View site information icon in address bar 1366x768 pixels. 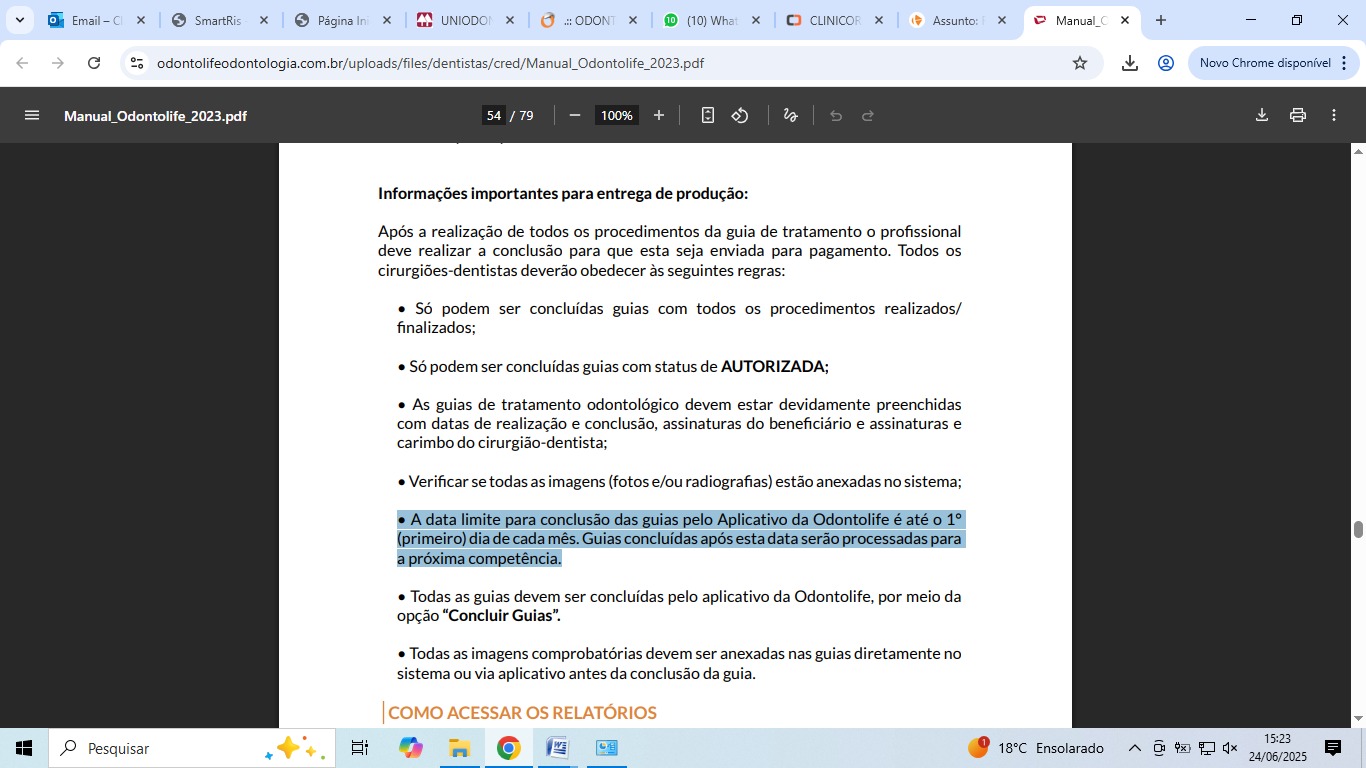pos(138,63)
